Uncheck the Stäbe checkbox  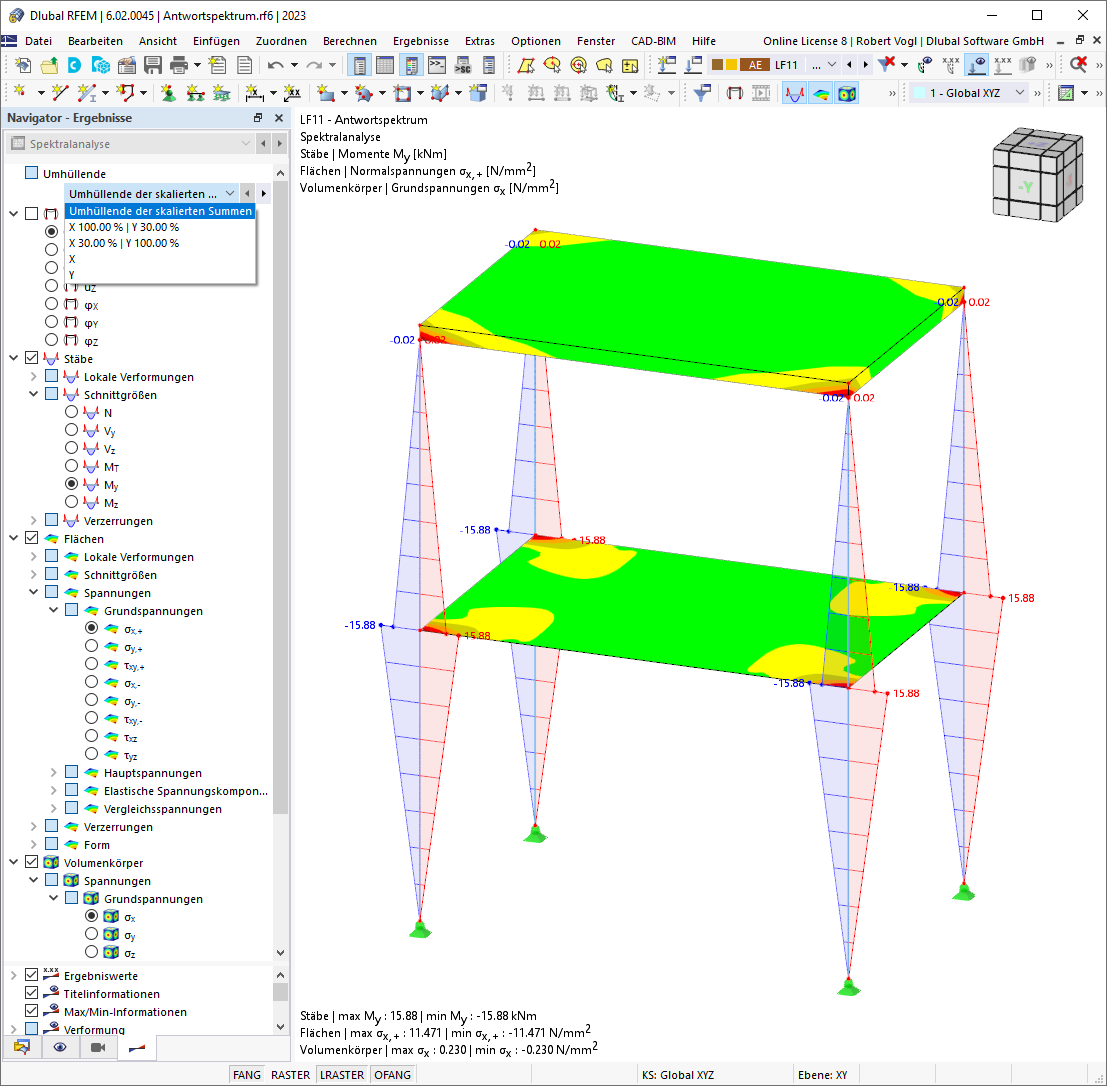point(31,358)
